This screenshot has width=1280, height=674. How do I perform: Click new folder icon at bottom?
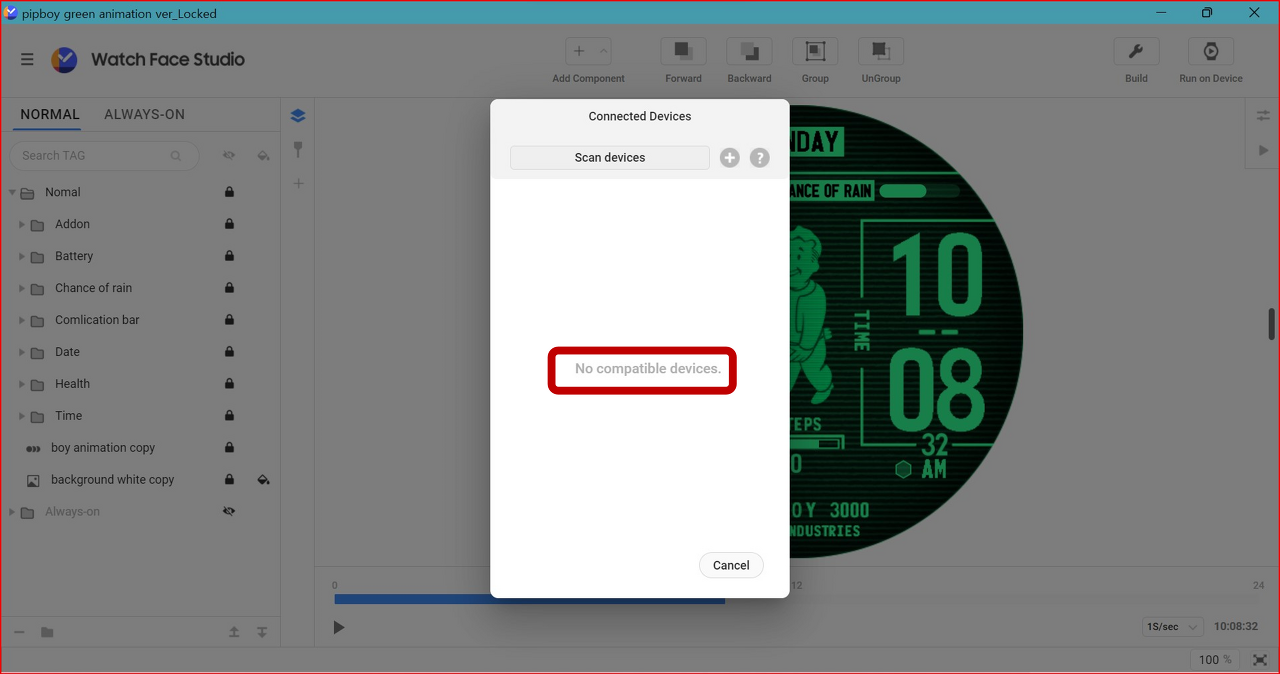coord(47,632)
